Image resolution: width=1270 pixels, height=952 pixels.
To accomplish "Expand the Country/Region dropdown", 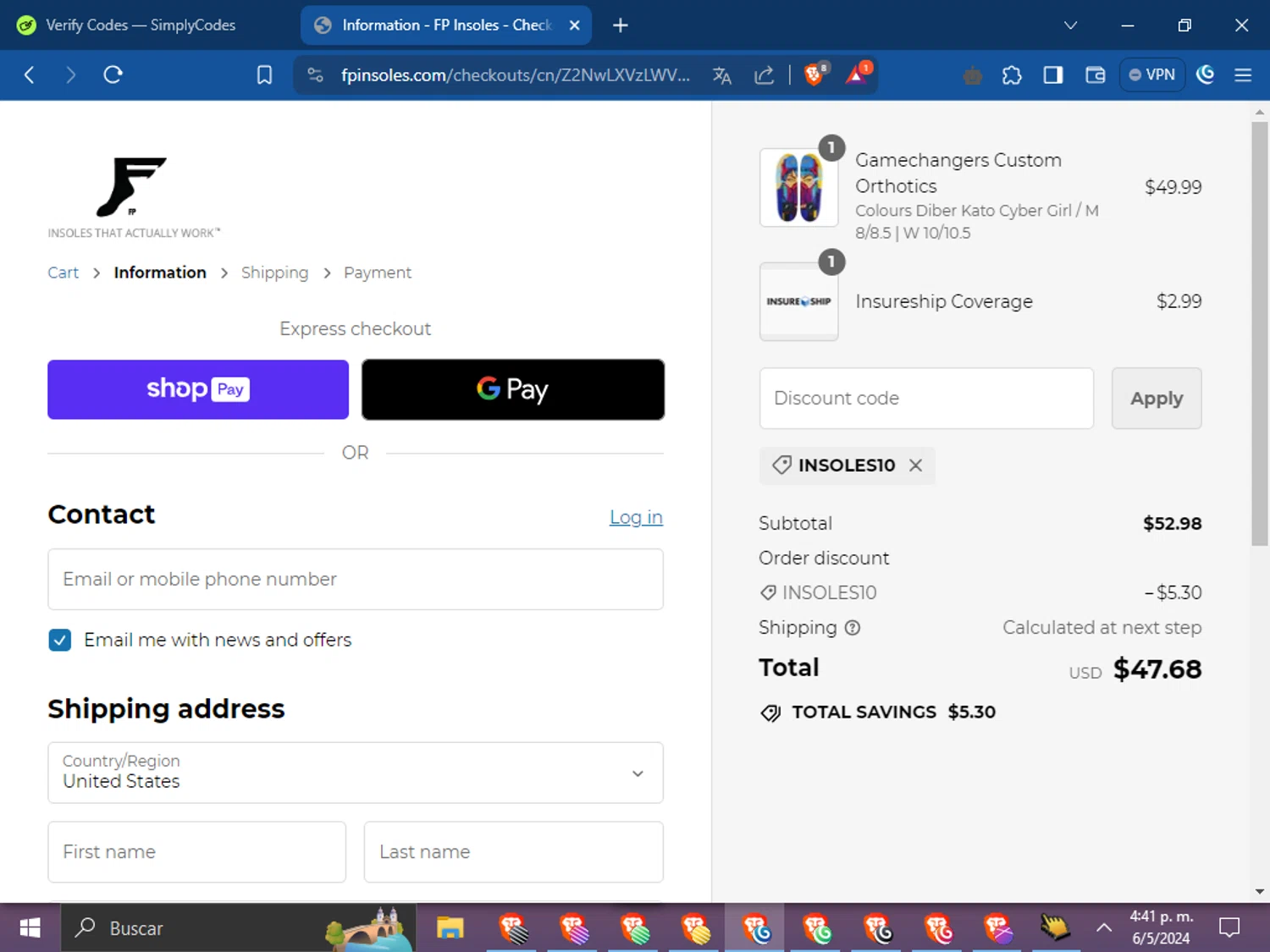I will pyautogui.click(x=356, y=773).
